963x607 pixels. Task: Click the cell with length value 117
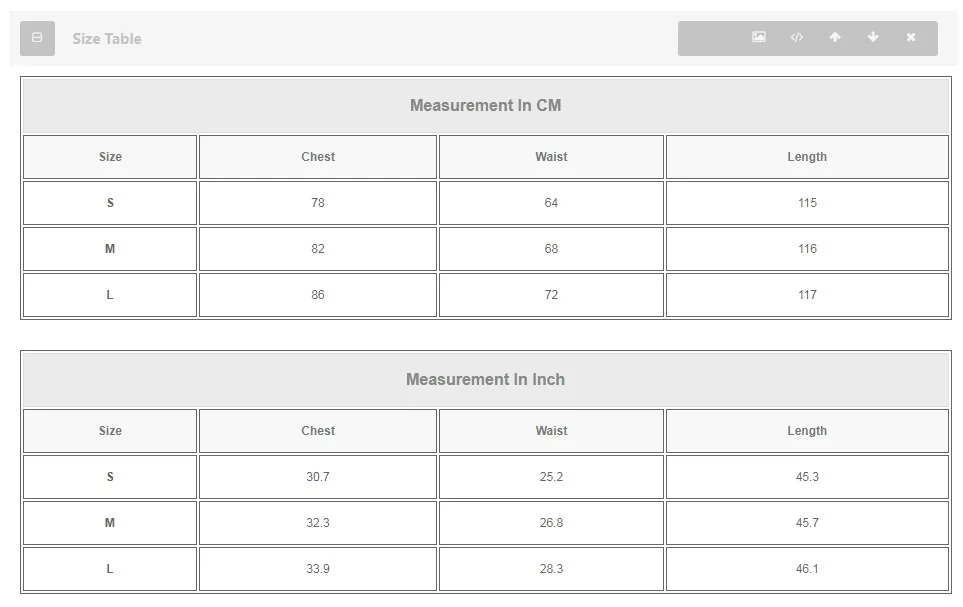(x=807, y=295)
